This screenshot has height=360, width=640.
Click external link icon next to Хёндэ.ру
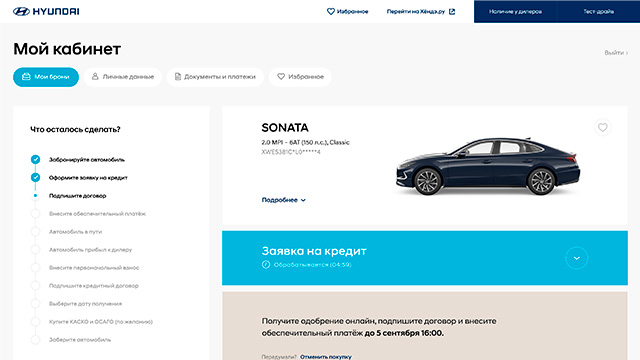coord(452,11)
